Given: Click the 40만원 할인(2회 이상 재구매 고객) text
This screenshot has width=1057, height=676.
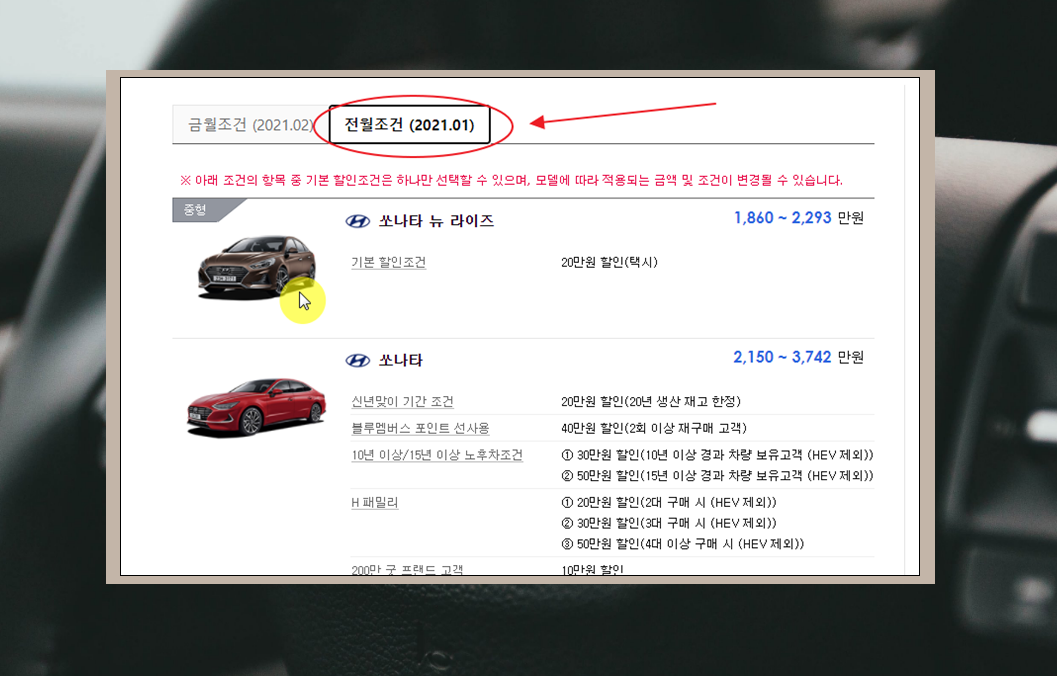Looking at the screenshot, I should coord(654,428).
